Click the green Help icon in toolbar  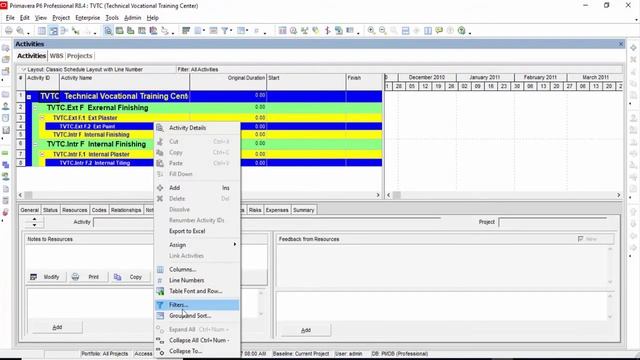coord(462,31)
